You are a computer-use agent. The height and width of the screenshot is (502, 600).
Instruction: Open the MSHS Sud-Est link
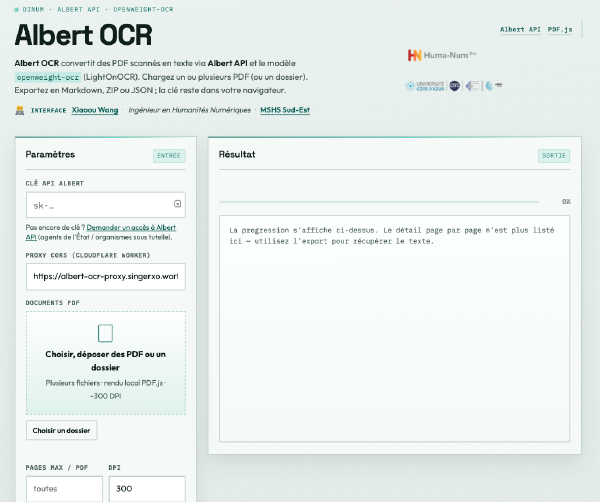click(285, 110)
